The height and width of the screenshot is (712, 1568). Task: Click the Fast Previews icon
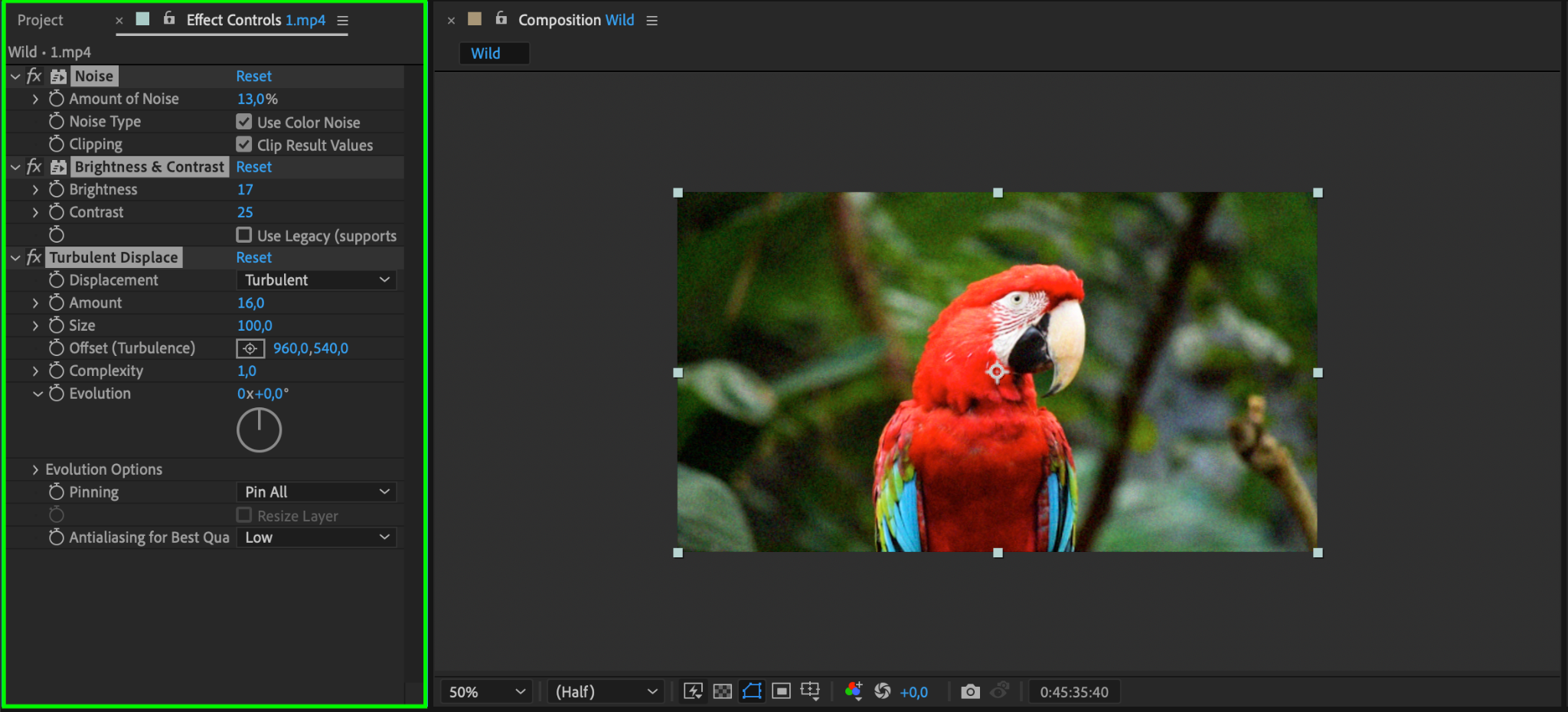tap(693, 691)
